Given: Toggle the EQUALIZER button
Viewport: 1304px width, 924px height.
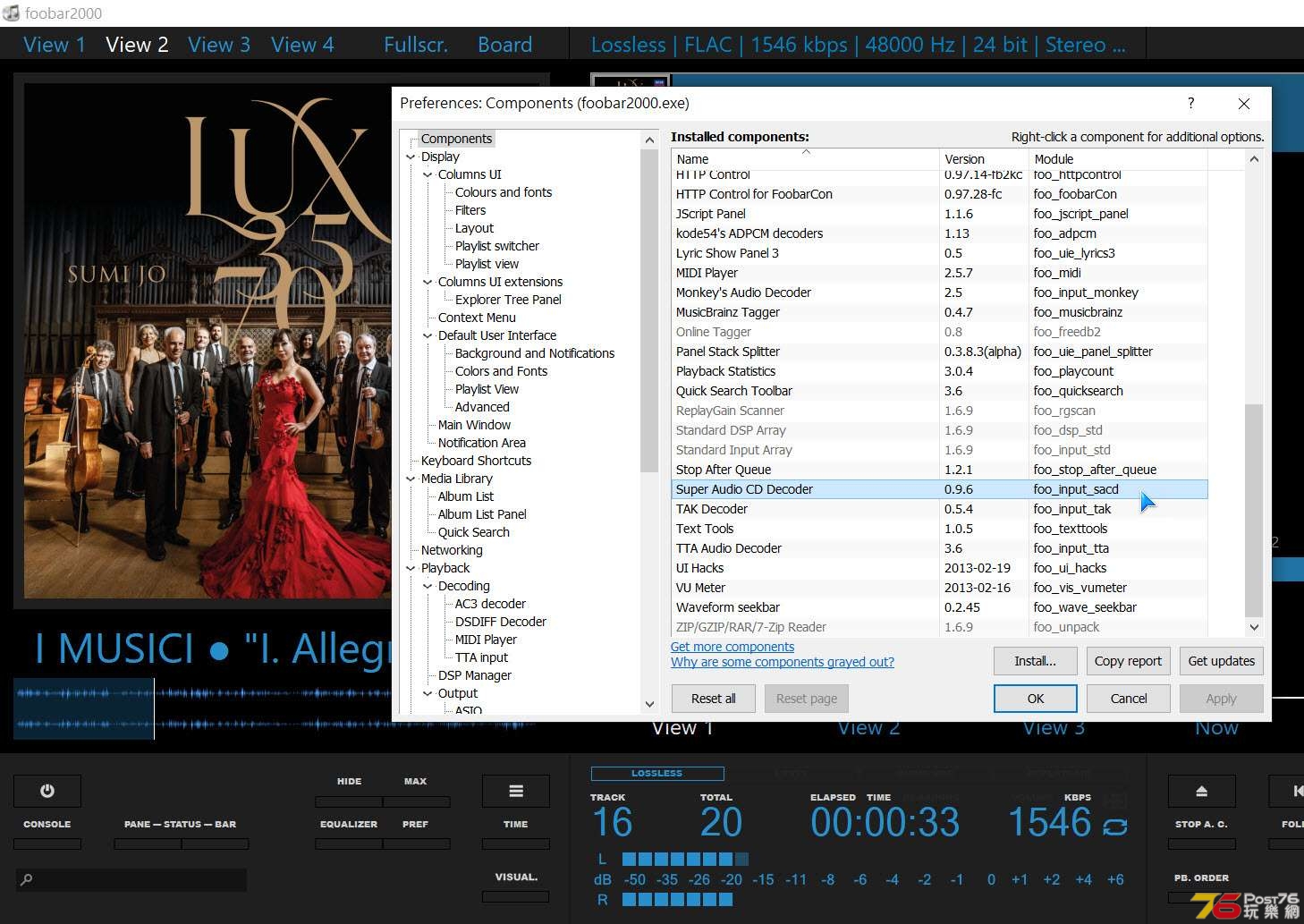Looking at the screenshot, I should [349, 843].
